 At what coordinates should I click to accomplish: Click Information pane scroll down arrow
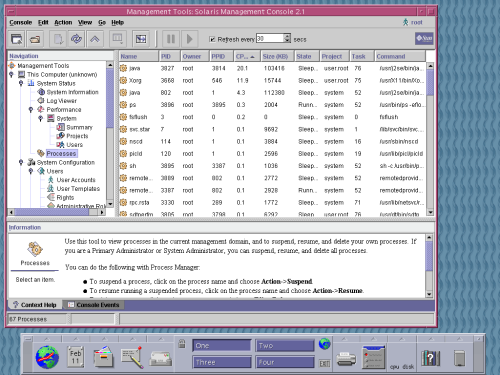[x=429, y=294]
